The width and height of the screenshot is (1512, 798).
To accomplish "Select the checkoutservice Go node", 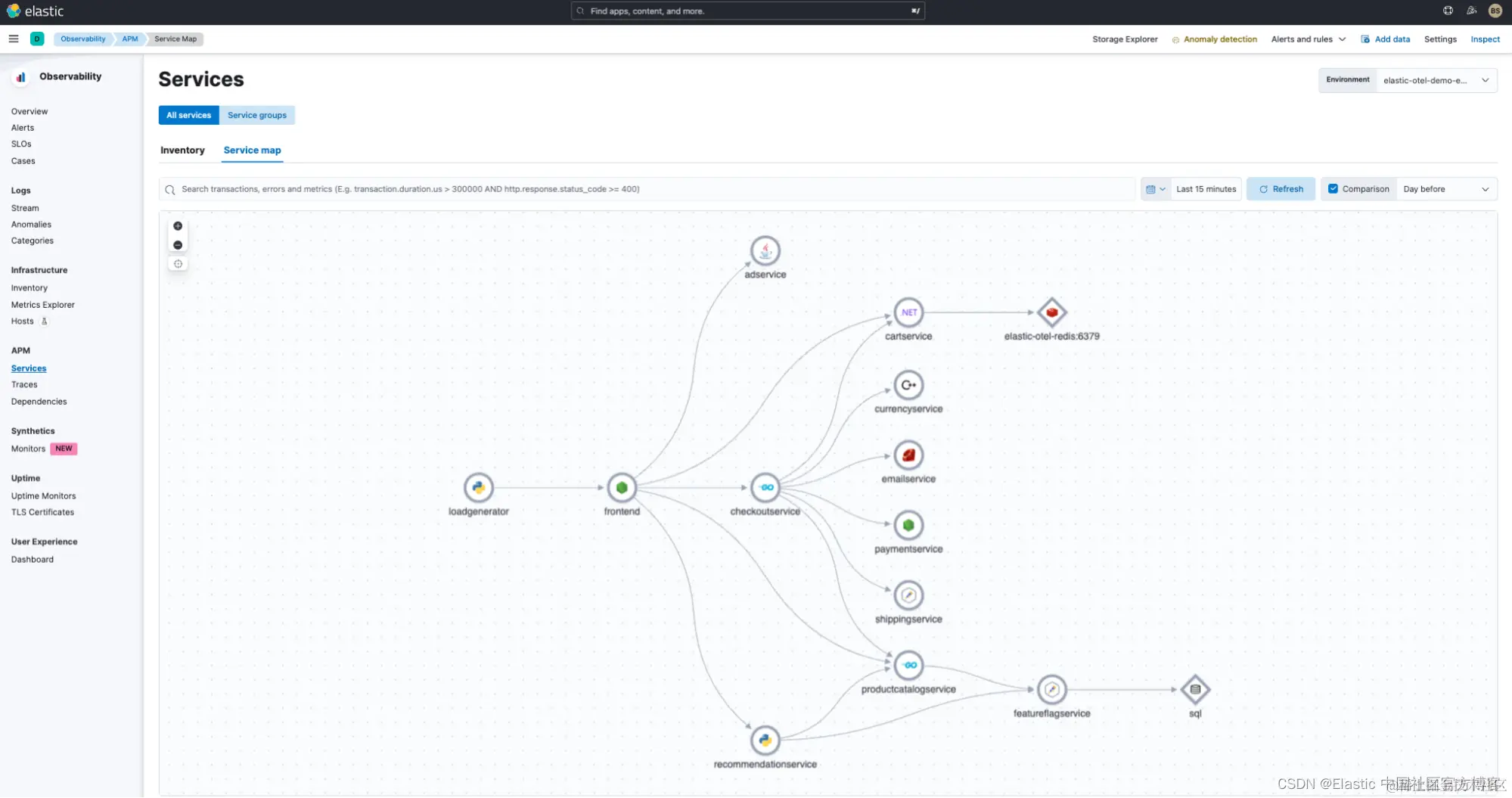I will point(765,488).
